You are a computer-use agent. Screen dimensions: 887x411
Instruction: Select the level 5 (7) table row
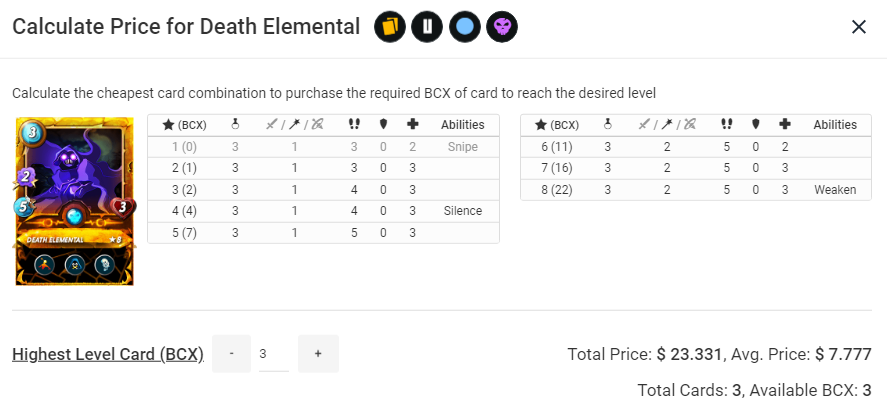click(323, 232)
